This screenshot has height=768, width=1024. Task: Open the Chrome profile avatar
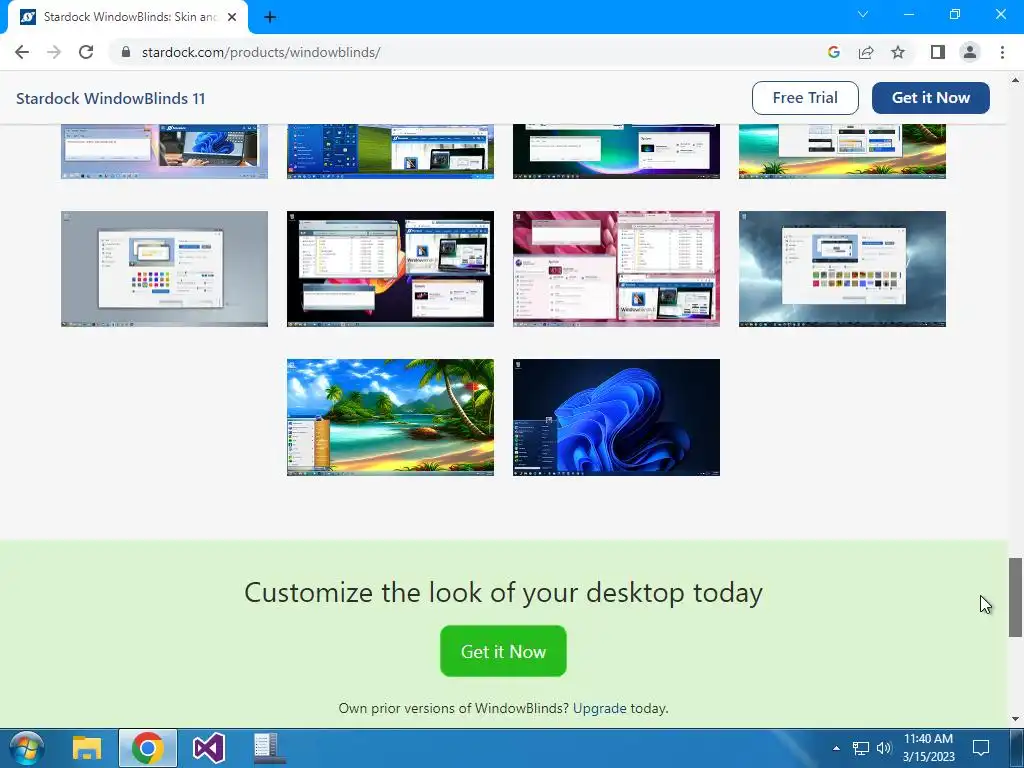point(970,52)
